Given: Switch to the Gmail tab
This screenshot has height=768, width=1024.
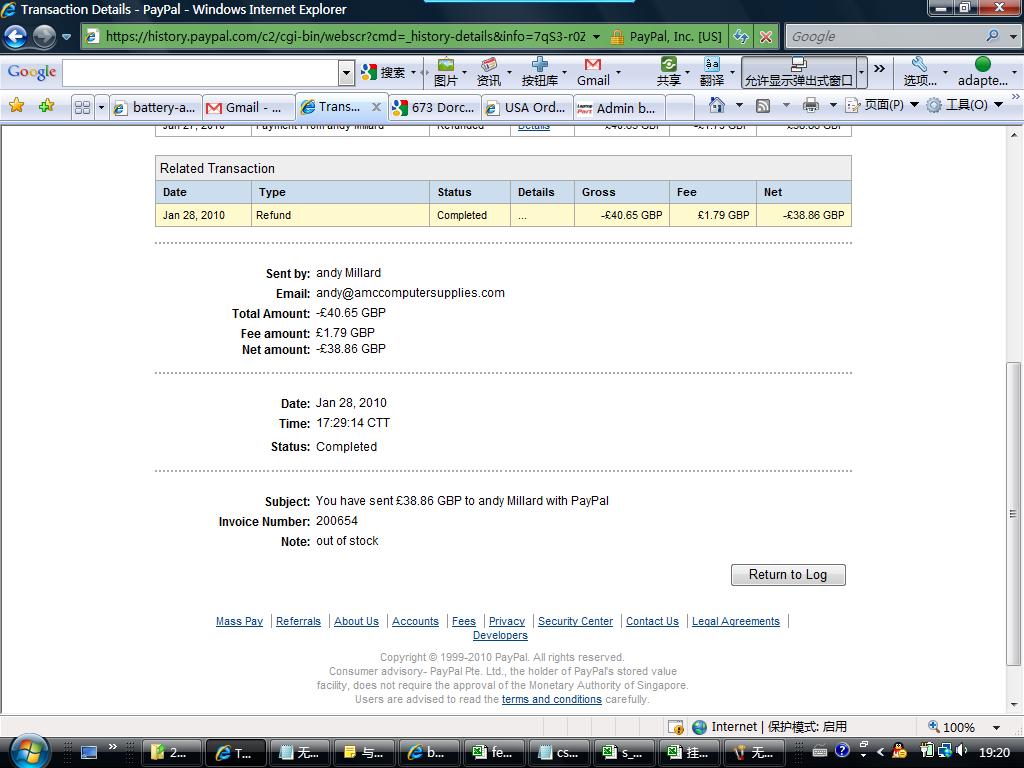Looking at the screenshot, I should click(x=249, y=108).
